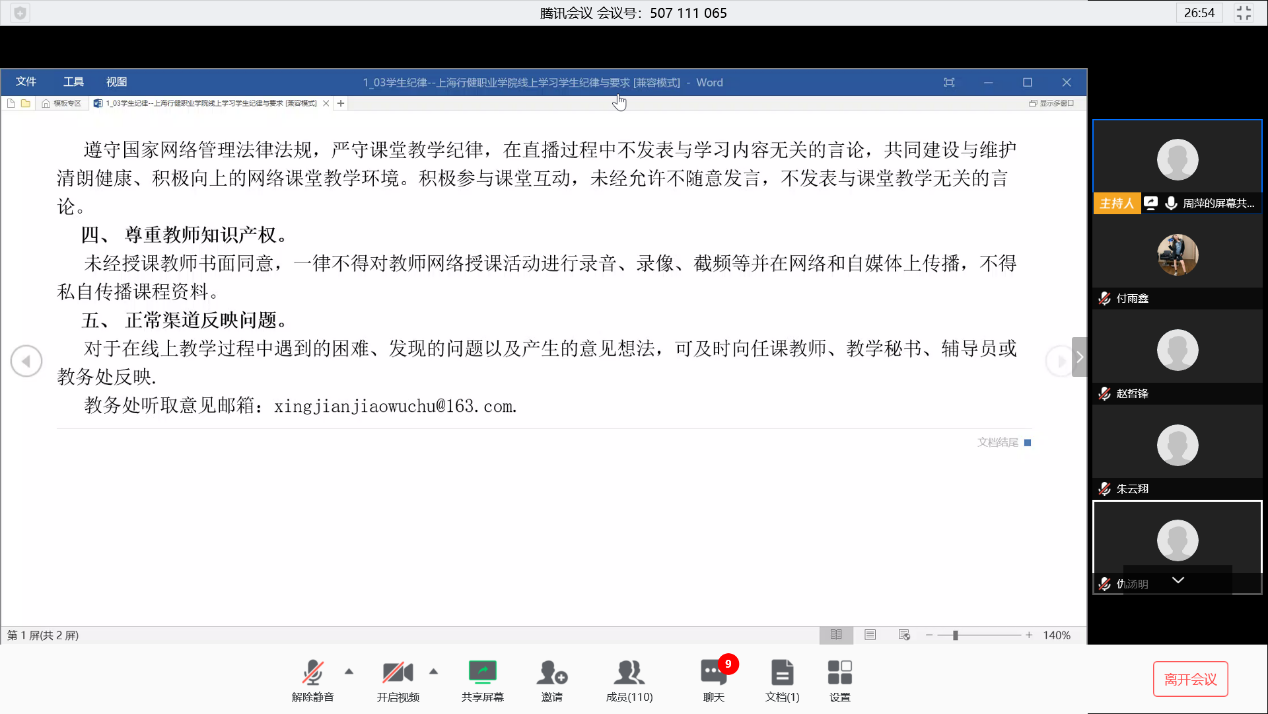
Task: Collapse the participant video side panel
Action: click(x=1079, y=357)
